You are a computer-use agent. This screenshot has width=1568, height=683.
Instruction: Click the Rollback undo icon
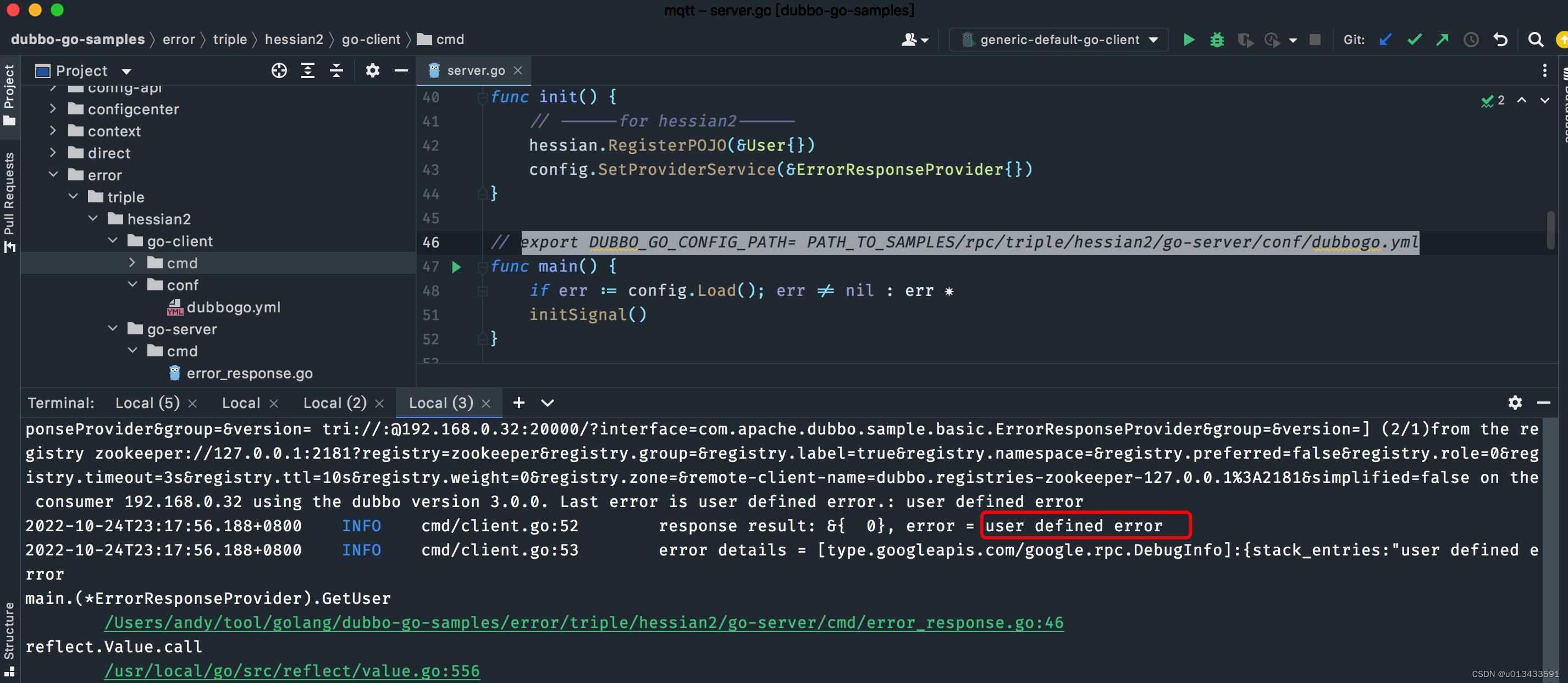coord(1500,40)
